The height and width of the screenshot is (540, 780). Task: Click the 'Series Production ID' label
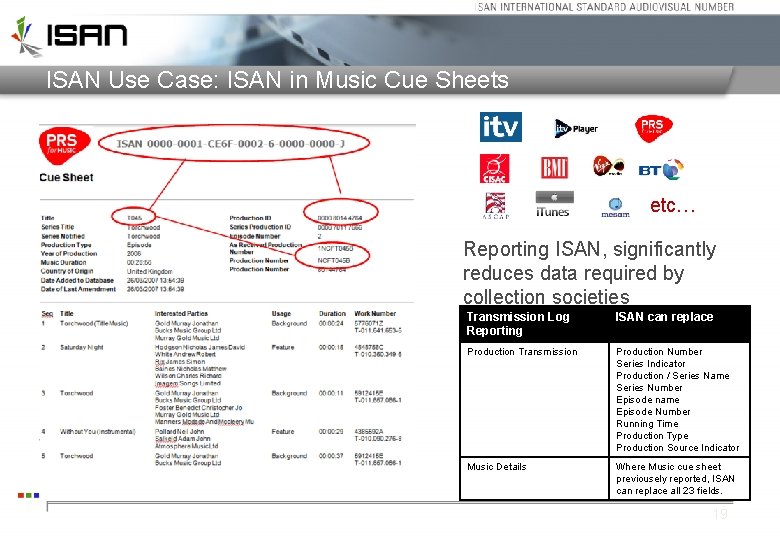pyautogui.click(x=260, y=227)
